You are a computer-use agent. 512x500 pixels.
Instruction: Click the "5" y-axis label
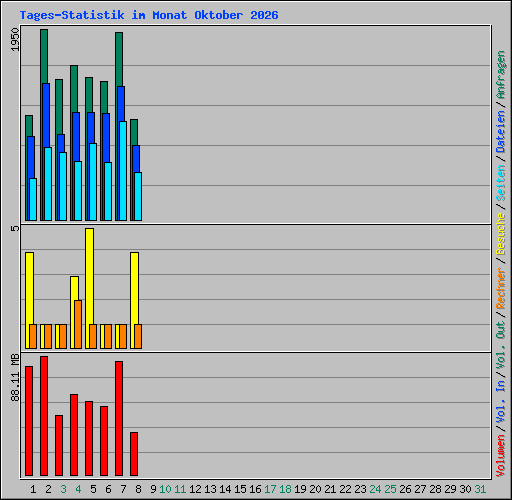tap(15, 228)
